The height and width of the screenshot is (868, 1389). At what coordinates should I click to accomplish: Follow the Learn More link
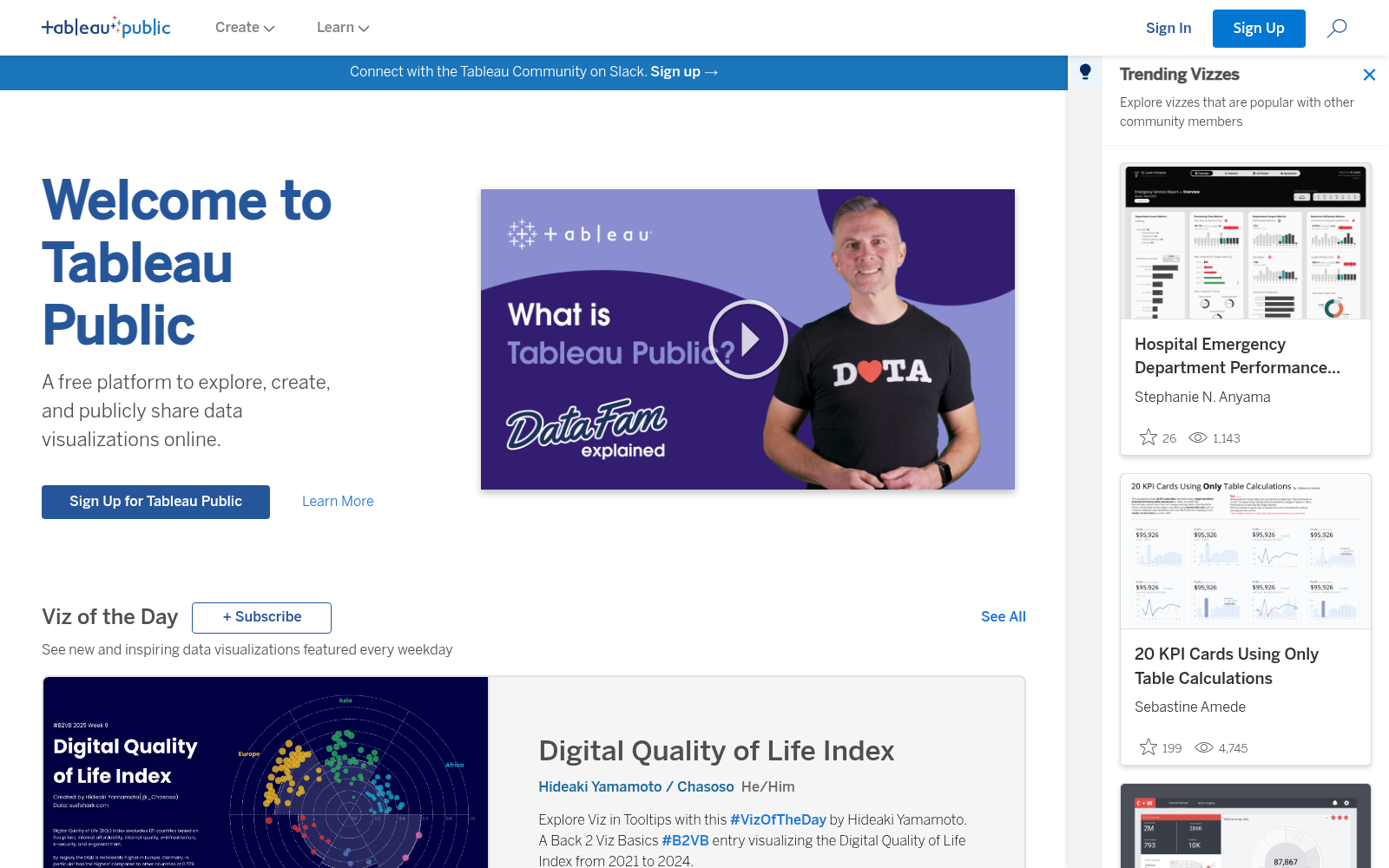[x=338, y=502]
